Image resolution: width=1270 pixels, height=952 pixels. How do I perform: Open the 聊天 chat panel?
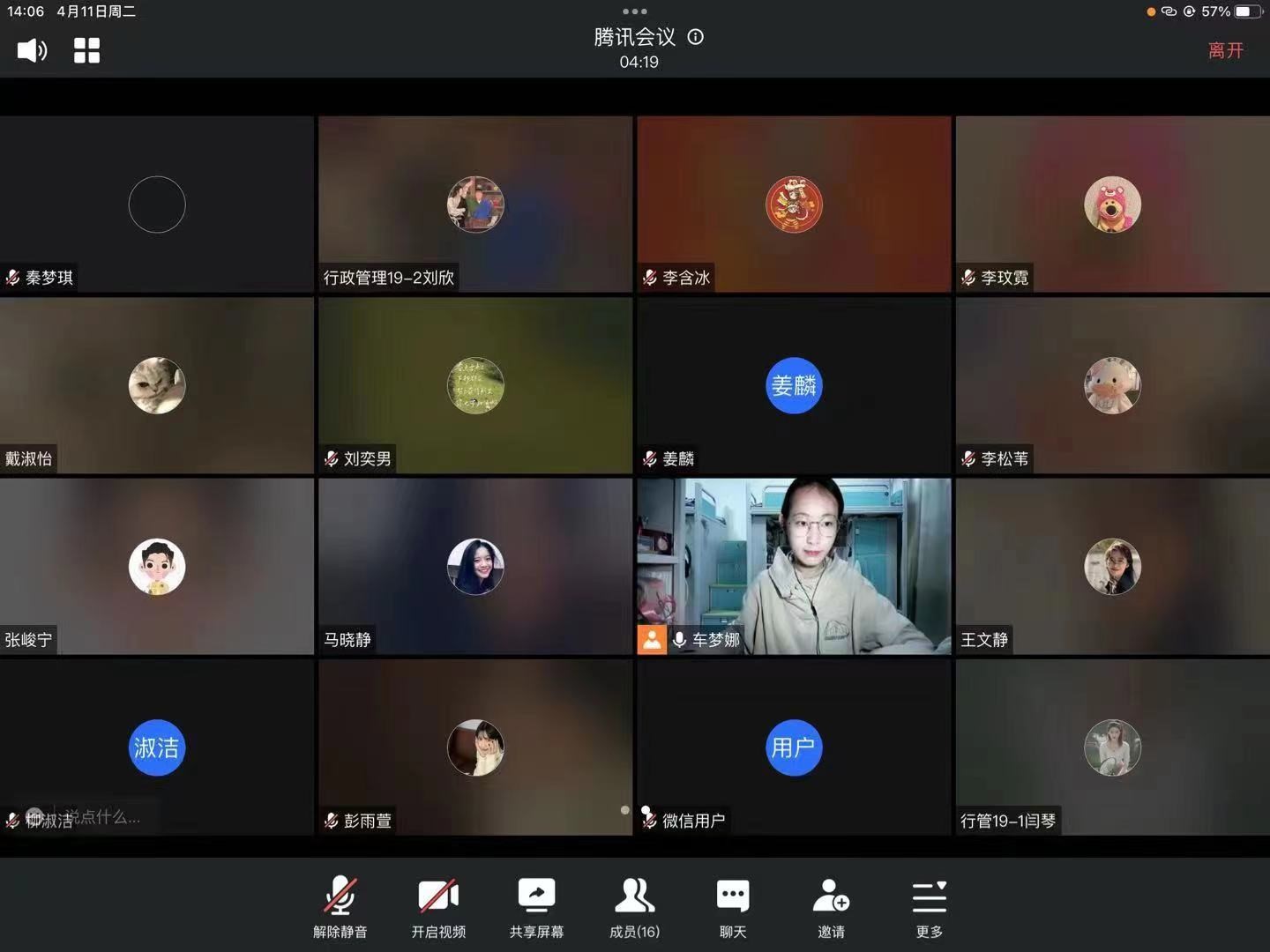(733, 907)
